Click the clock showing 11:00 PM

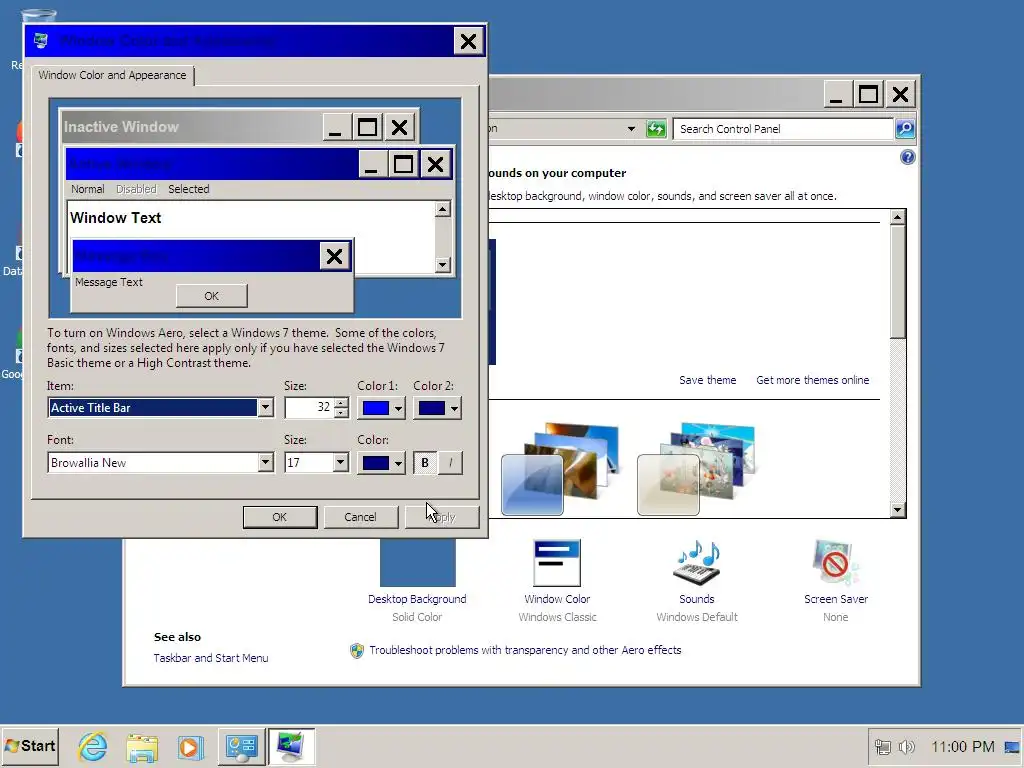click(963, 747)
